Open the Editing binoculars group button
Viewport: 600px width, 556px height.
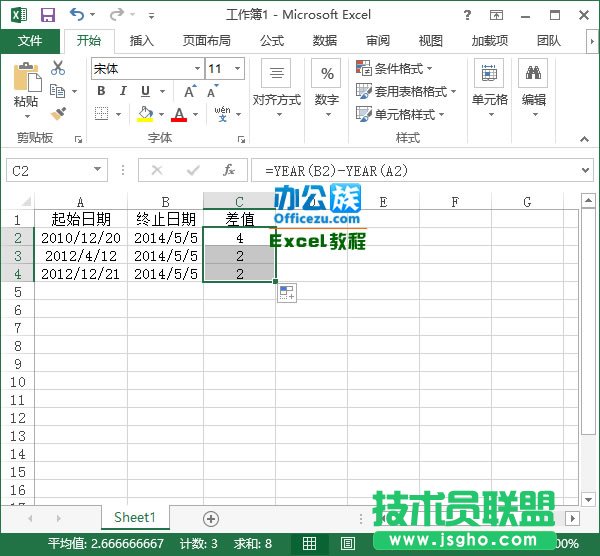pos(533,89)
